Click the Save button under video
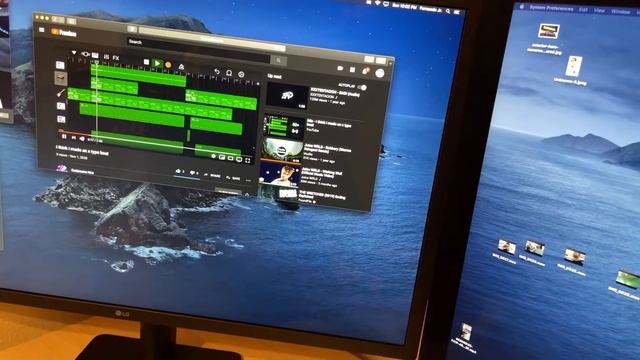This screenshot has height=360, width=640. [233, 178]
